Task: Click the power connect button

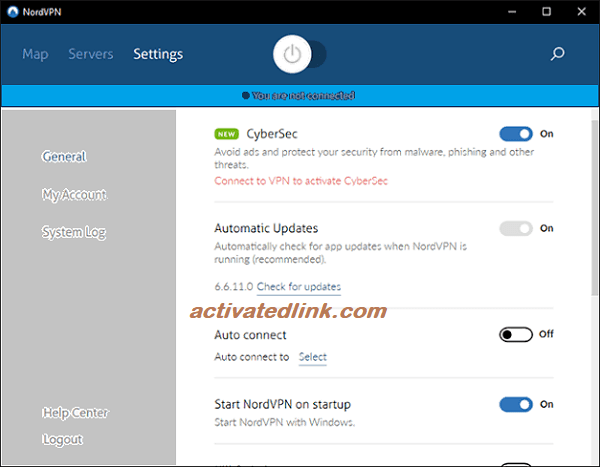Action: pyautogui.click(x=292, y=54)
